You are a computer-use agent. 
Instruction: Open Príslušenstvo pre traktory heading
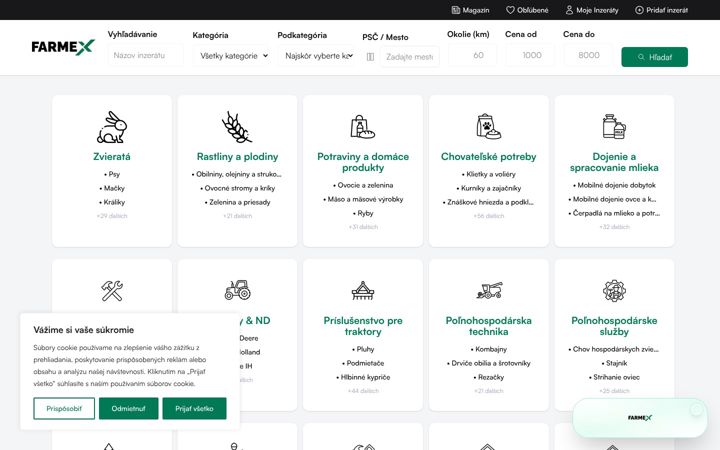[x=363, y=326]
